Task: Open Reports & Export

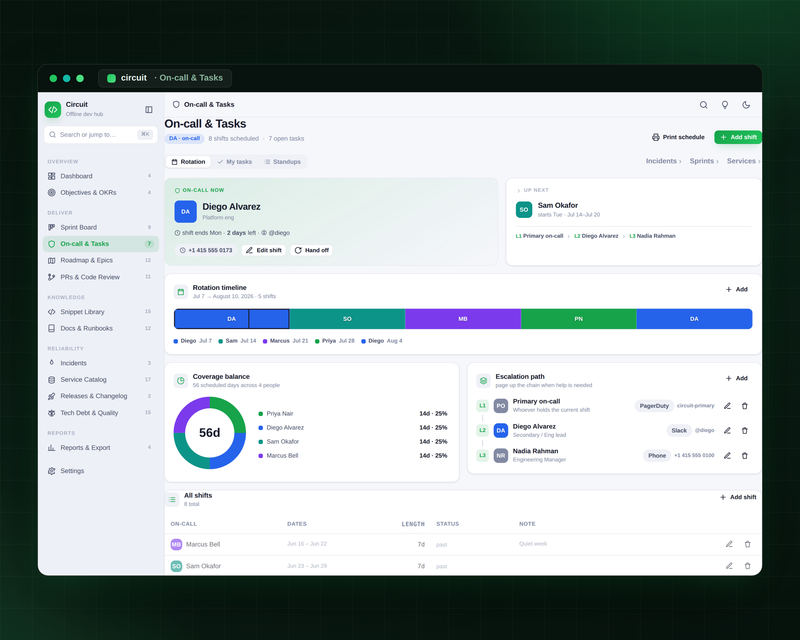Action: pyautogui.click(x=101, y=448)
